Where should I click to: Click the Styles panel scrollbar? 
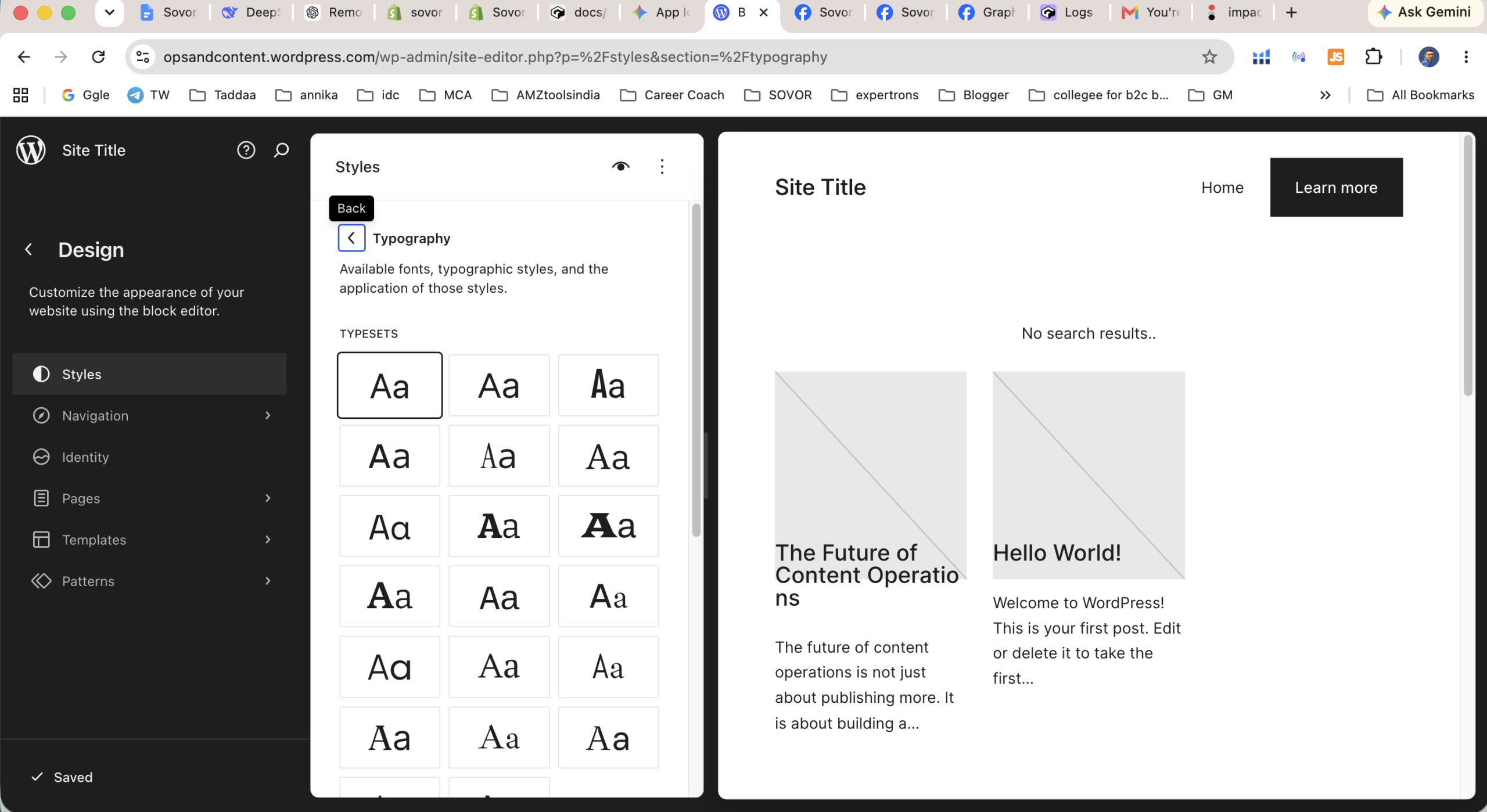tap(696, 370)
